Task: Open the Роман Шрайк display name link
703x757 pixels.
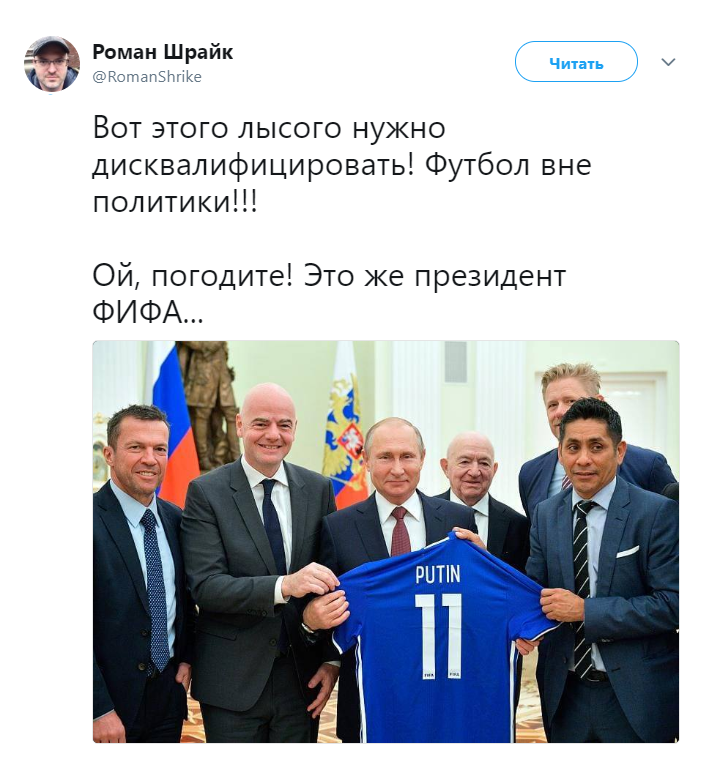Action: [162, 52]
